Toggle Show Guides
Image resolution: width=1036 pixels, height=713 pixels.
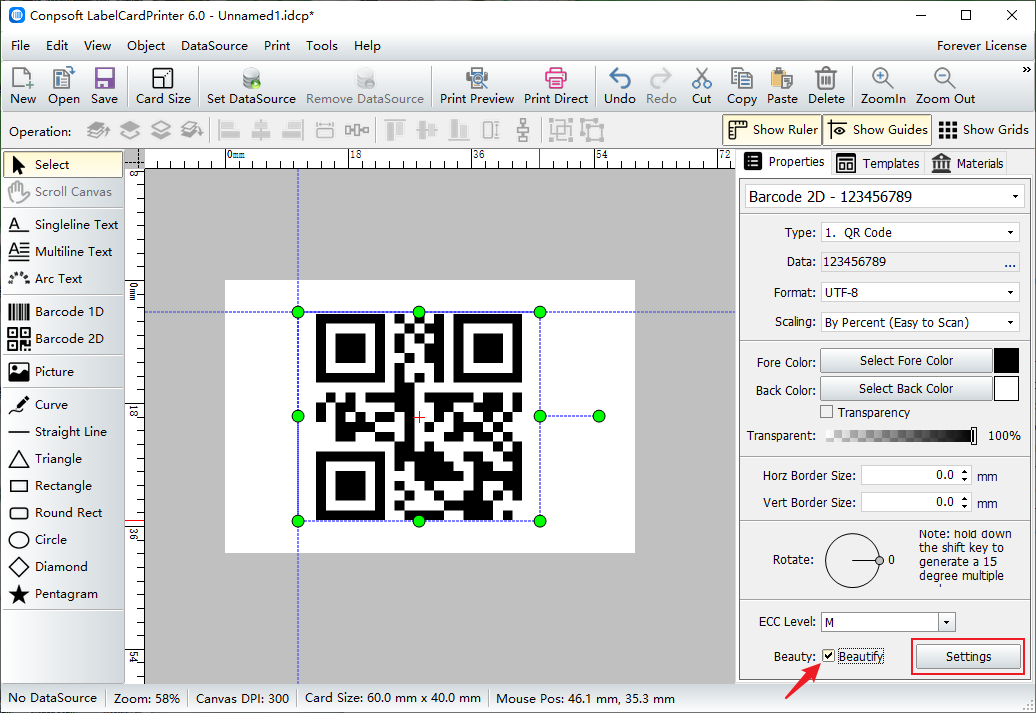pos(877,130)
